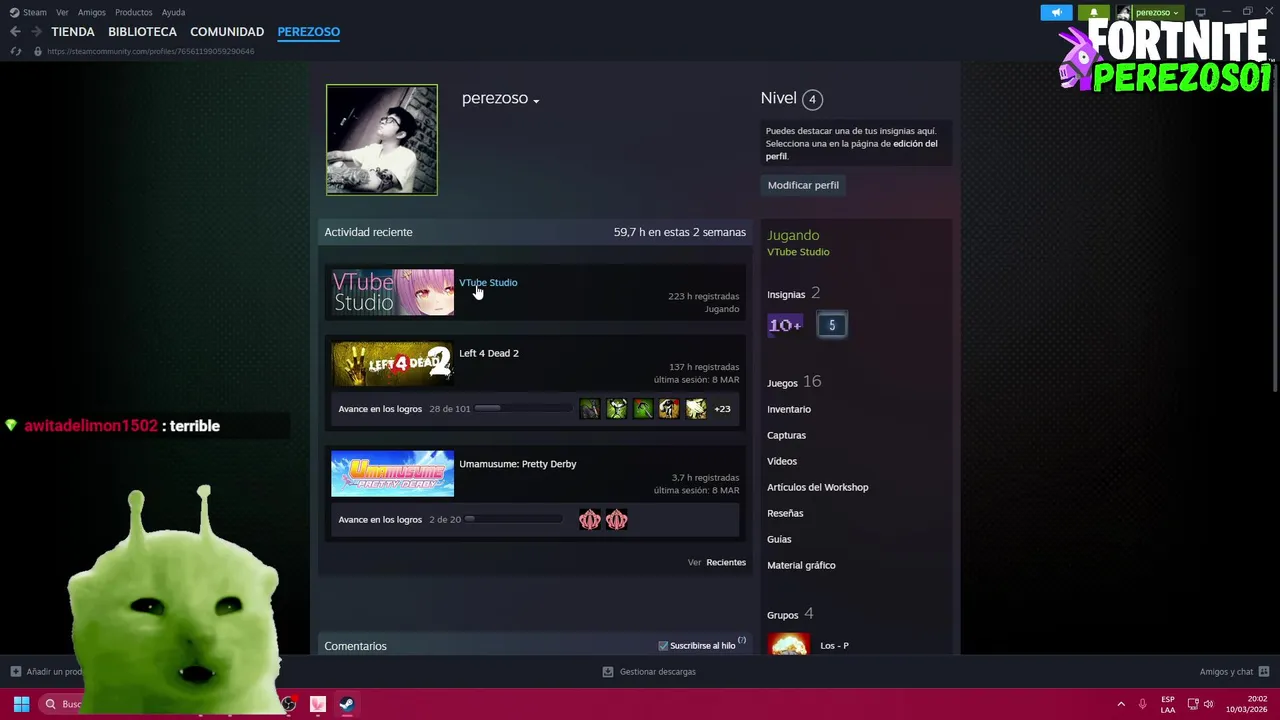The width and height of the screenshot is (1280, 720).
Task: Open the Windows Start menu
Action: pyautogui.click(x=21, y=704)
